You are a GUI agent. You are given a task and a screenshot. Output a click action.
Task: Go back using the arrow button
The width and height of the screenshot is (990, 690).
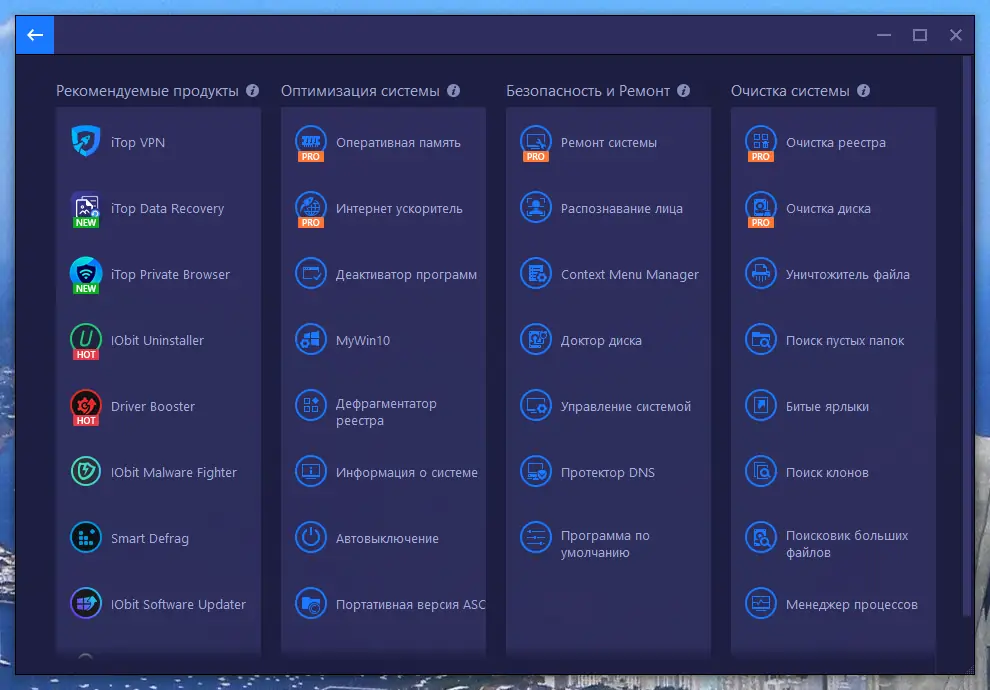click(35, 35)
